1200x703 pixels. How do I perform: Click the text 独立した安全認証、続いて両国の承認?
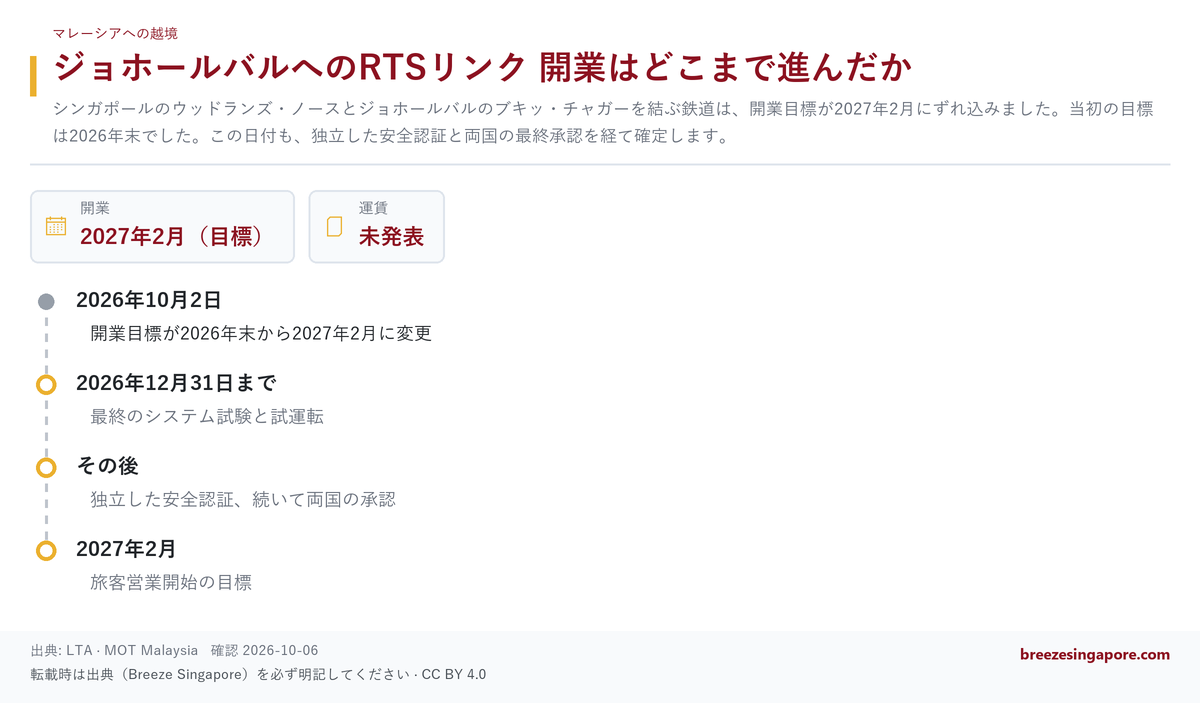pyautogui.click(x=243, y=499)
